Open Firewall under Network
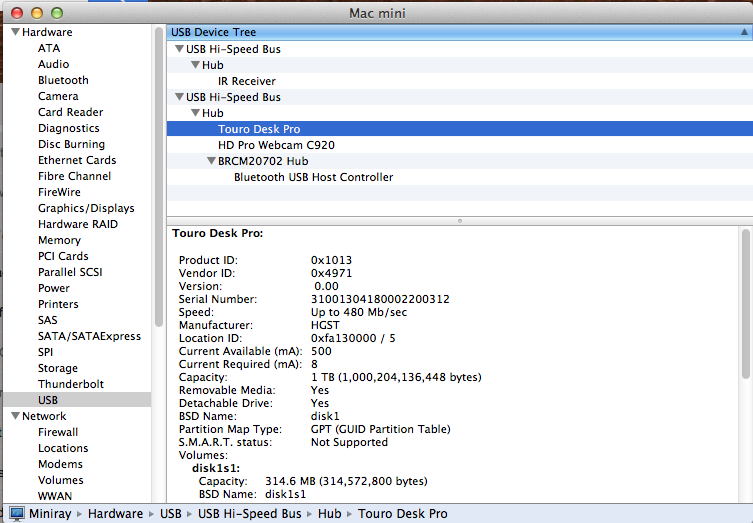Viewport: 753px width, 523px height. 58,432
